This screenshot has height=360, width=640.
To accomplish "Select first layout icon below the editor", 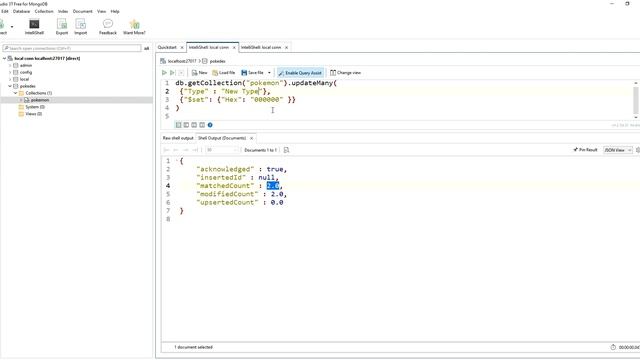I will tap(178, 125).
